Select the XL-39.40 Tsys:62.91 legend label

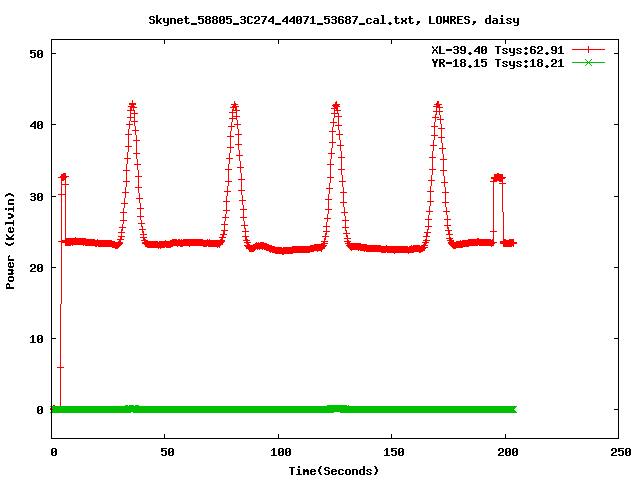(x=498, y=50)
